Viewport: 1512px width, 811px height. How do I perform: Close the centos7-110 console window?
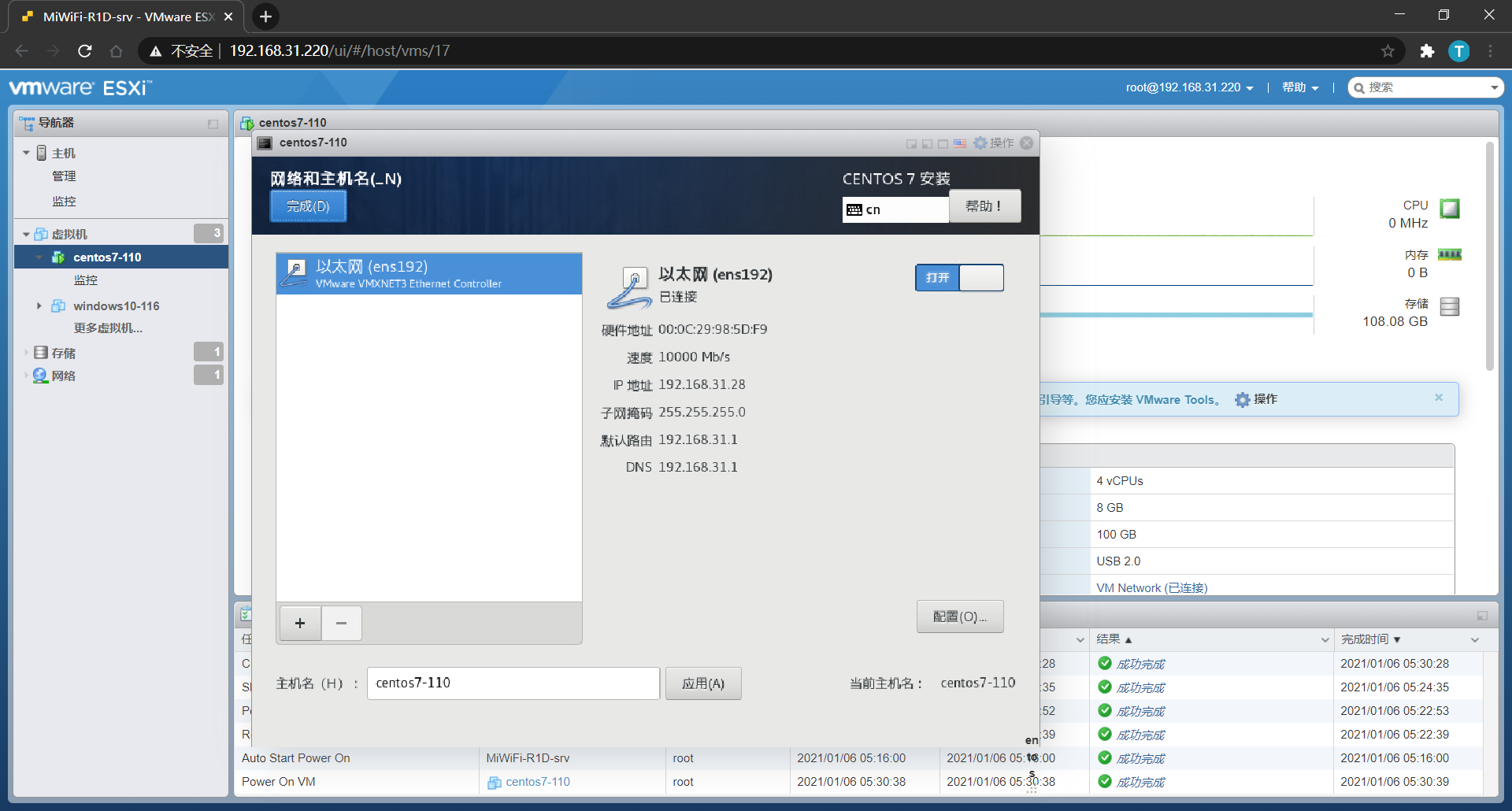point(1026,143)
